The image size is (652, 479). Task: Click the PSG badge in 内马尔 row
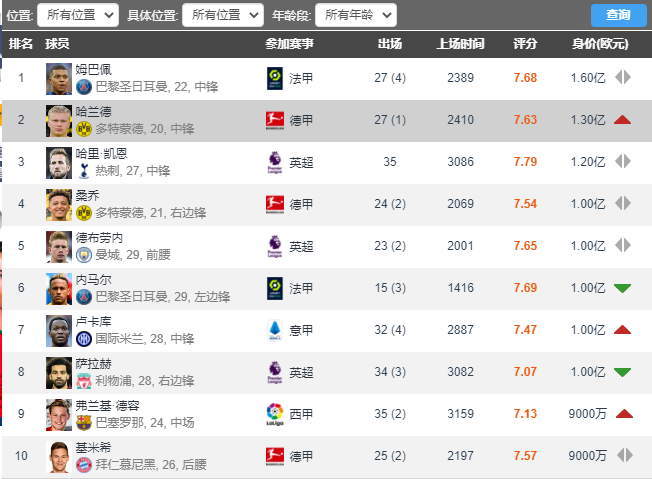pyautogui.click(x=84, y=297)
